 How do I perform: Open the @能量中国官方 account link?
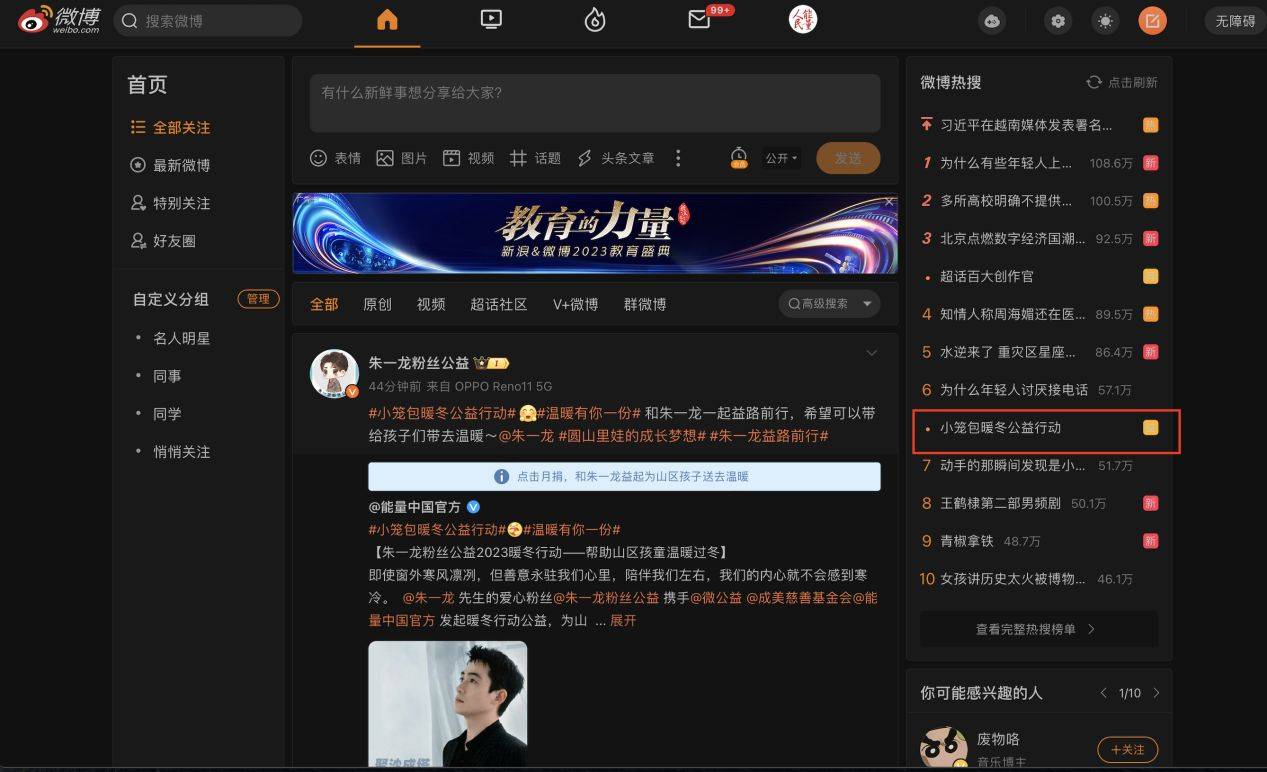[414, 507]
